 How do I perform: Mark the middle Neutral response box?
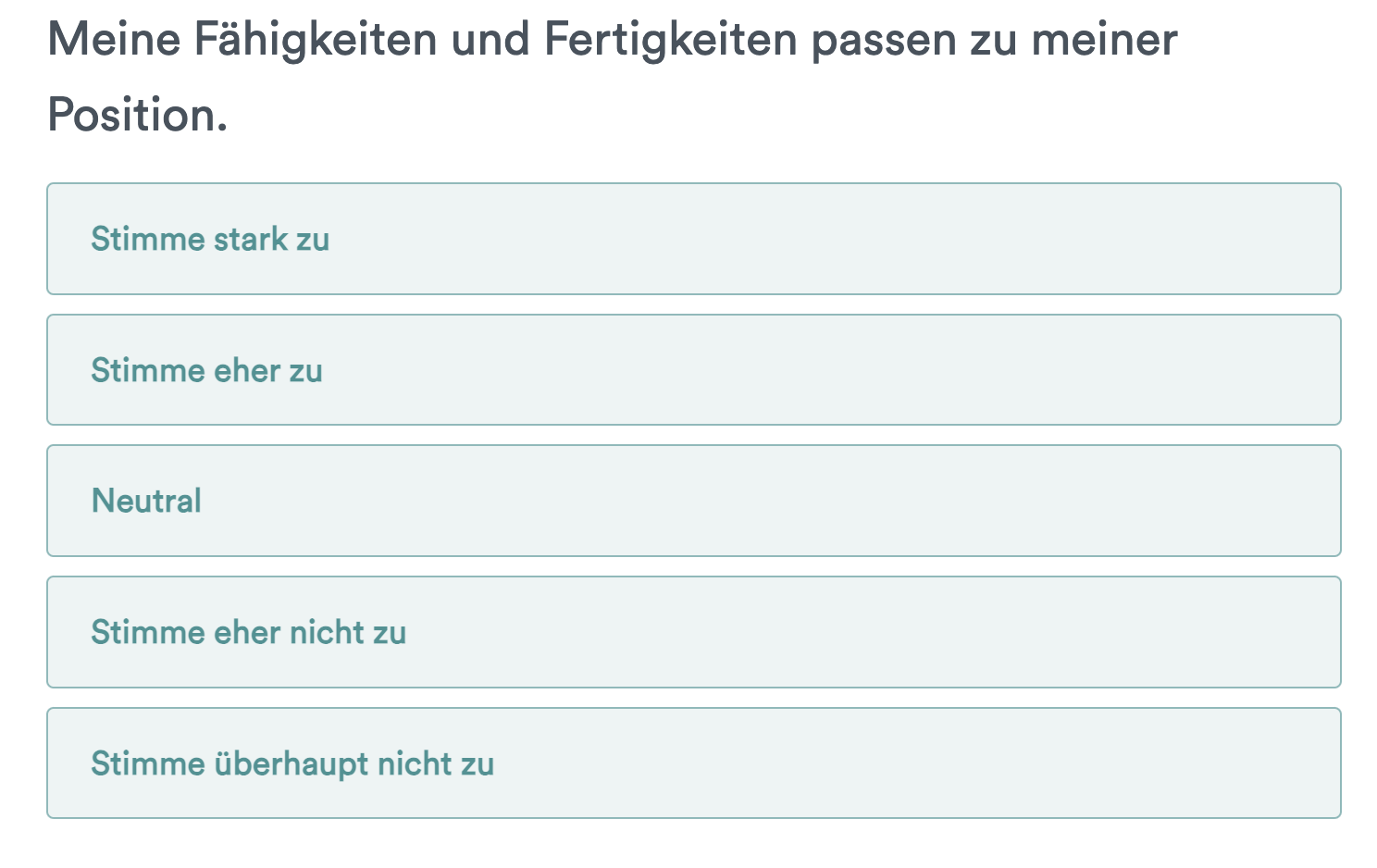pos(693,501)
